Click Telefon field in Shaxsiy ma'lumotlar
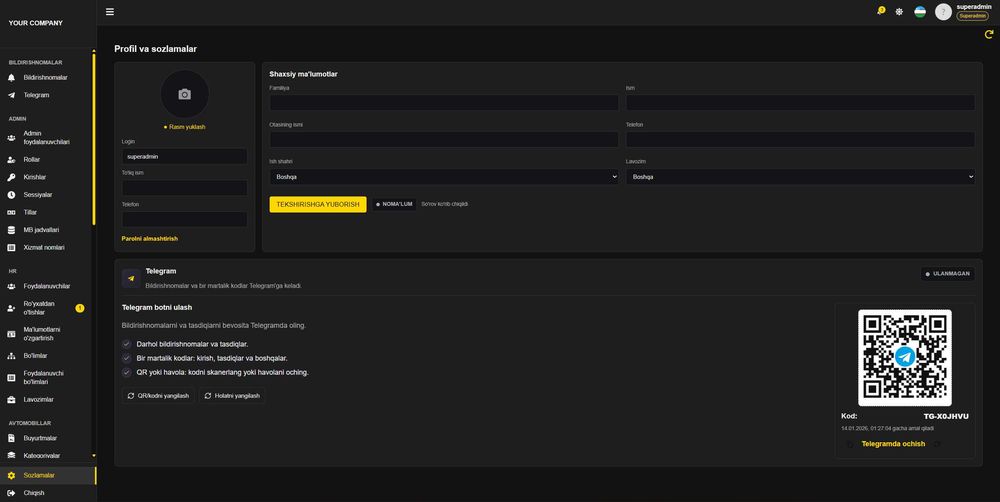1000x502 pixels. tap(800, 140)
